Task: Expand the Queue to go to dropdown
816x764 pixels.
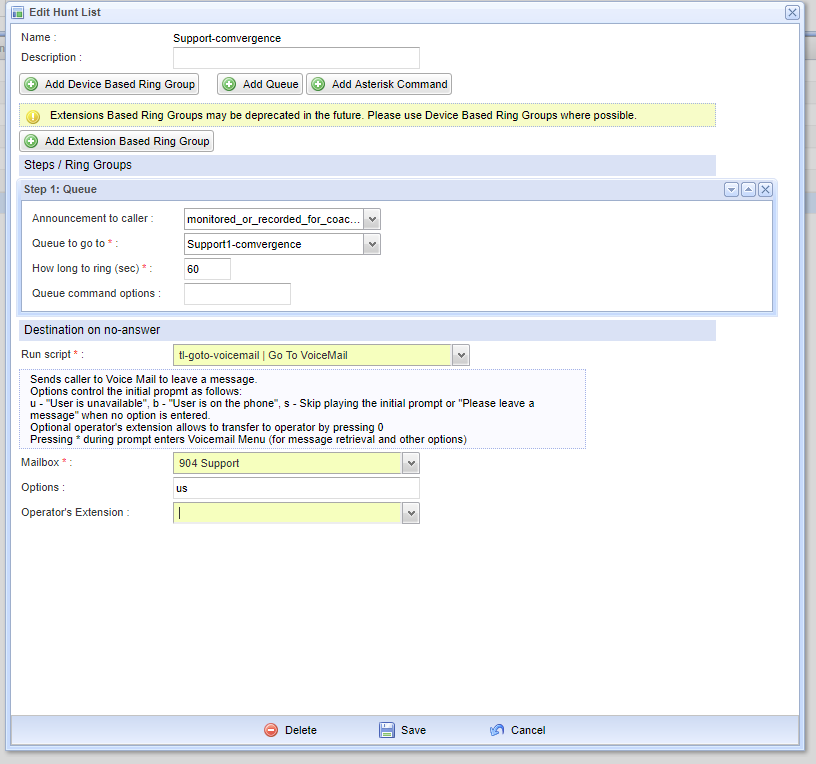Action: click(x=372, y=244)
